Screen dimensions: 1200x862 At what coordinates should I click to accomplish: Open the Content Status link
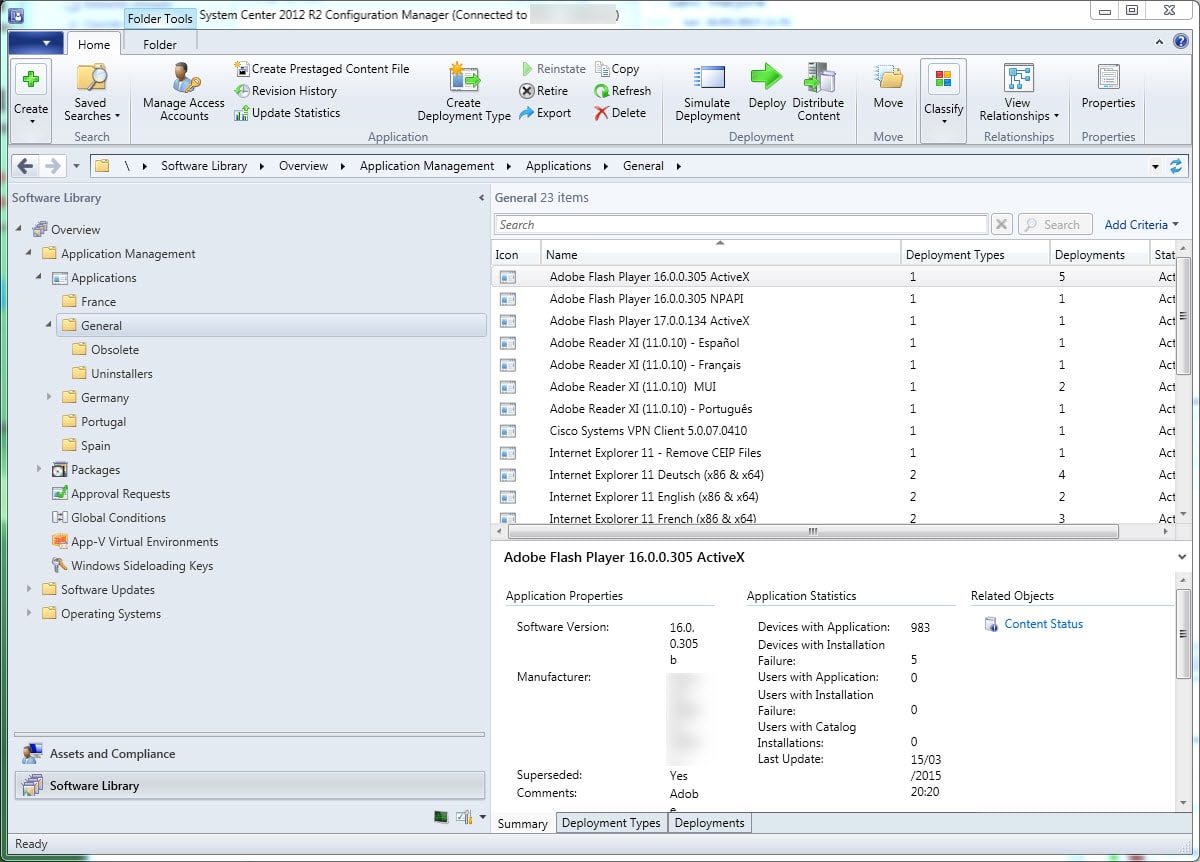pyautogui.click(x=1043, y=624)
